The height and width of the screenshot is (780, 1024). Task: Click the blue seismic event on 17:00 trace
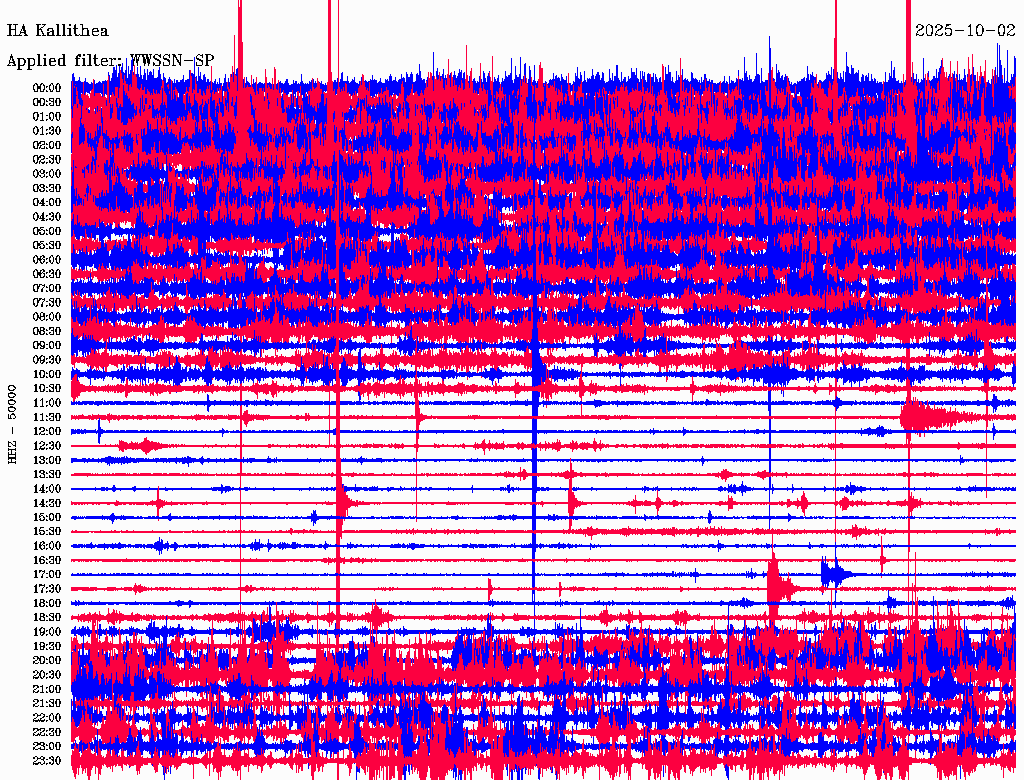834,574
